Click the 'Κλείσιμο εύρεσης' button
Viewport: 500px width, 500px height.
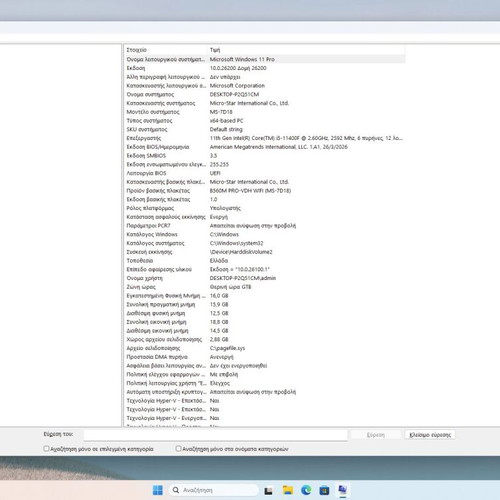coord(430,435)
